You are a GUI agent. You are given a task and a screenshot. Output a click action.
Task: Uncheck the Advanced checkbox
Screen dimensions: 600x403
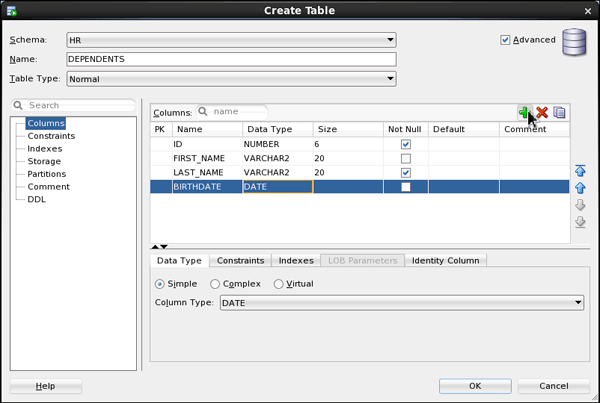click(x=506, y=40)
